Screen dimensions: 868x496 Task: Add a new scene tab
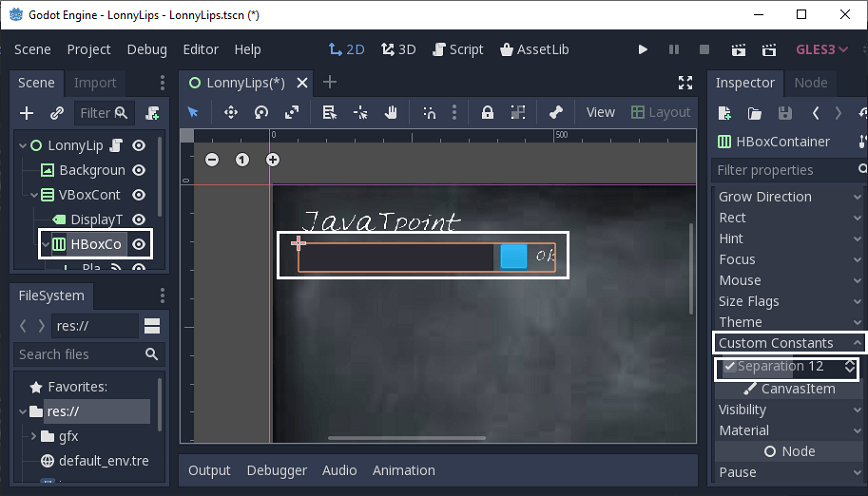pos(330,82)
